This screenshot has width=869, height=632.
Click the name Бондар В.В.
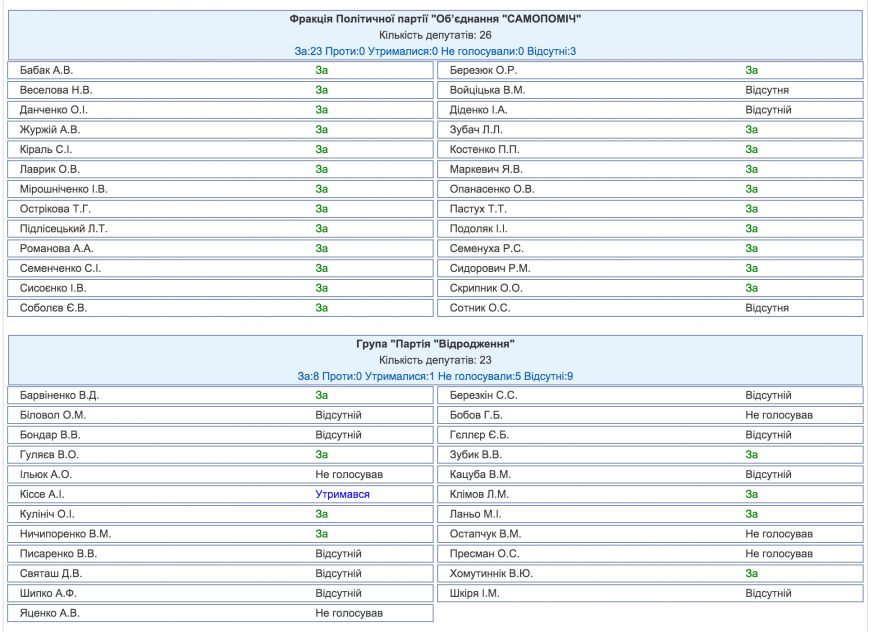[50, 435]
